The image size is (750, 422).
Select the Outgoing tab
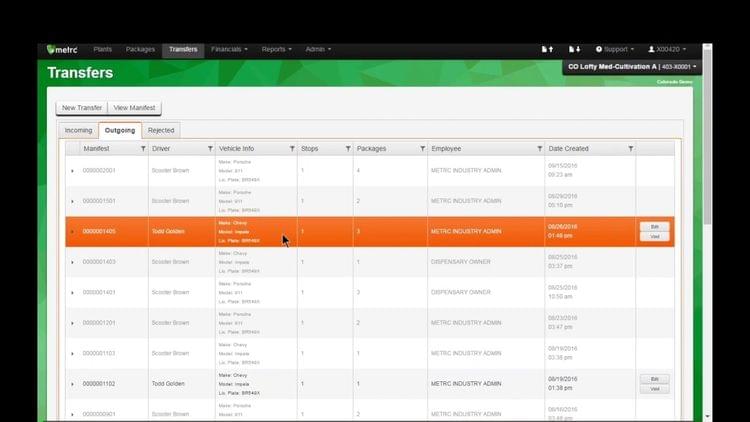(120, 130)
